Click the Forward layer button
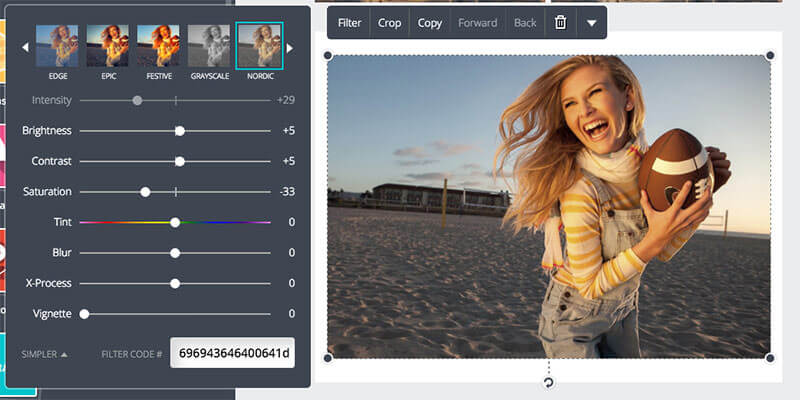Screen dimensions: 800x400 (x=477, y=23)
